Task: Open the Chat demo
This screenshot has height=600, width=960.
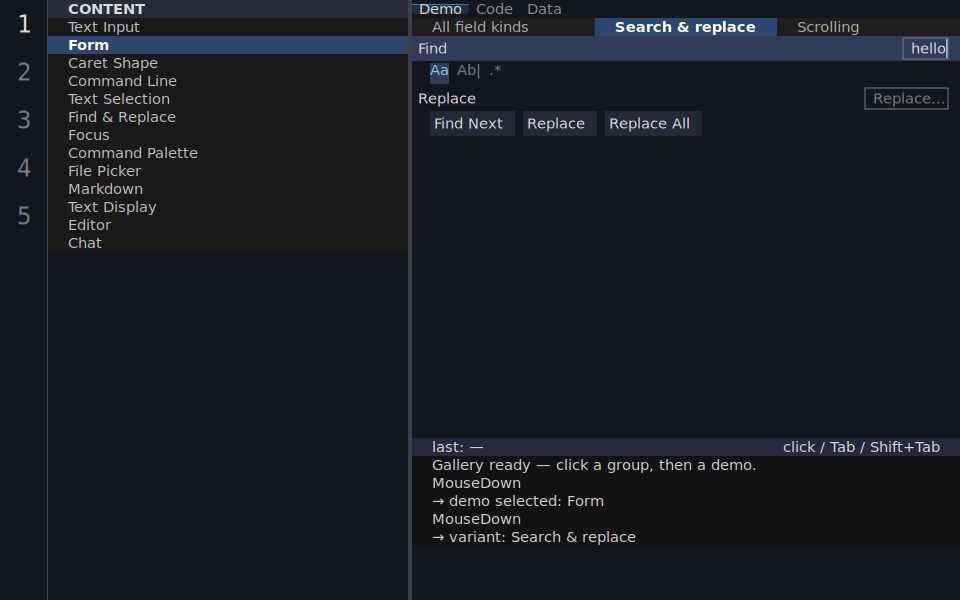Action: tap(228, 243)
